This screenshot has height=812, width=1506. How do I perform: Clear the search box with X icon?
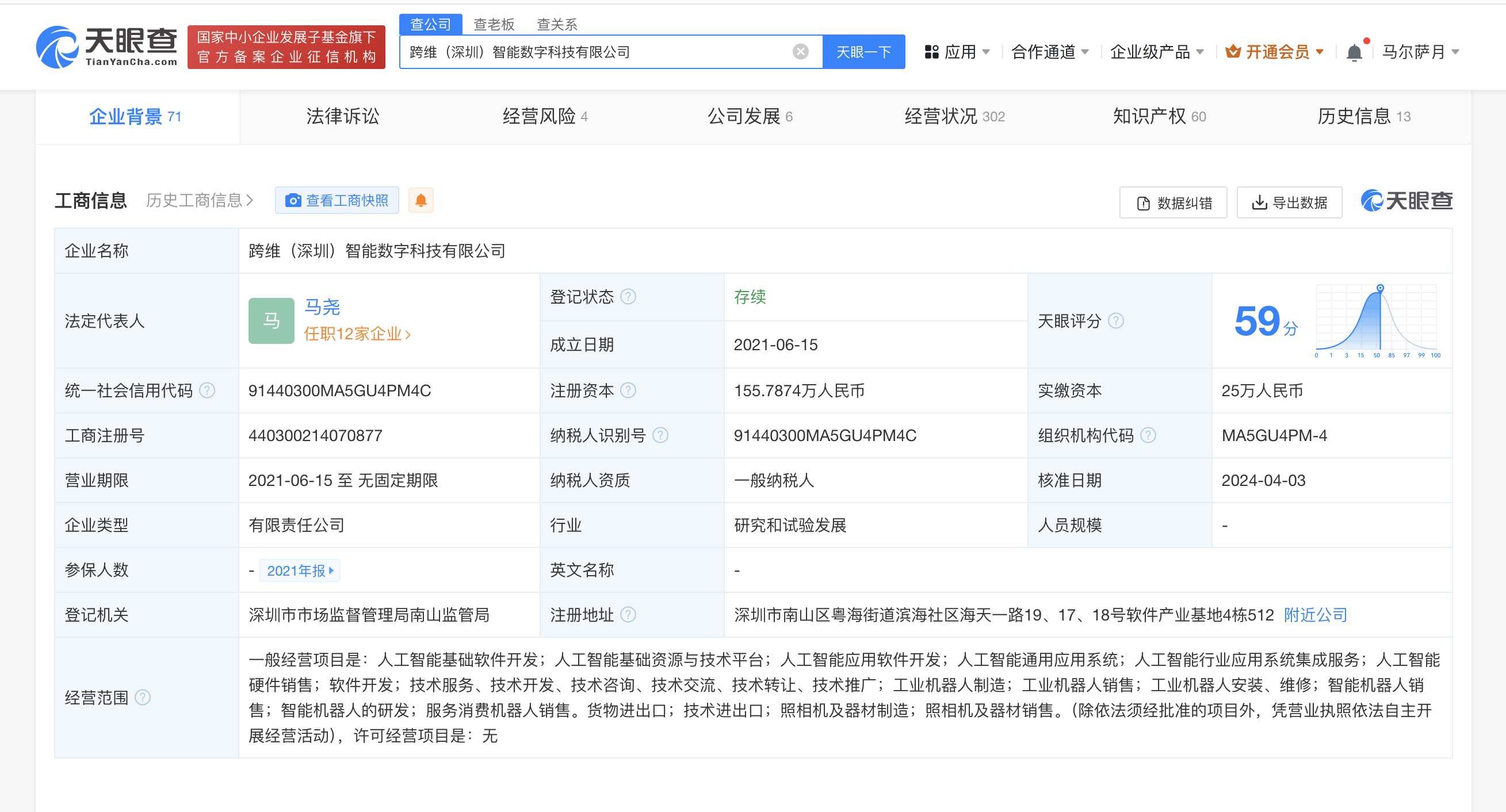[800, 52]
